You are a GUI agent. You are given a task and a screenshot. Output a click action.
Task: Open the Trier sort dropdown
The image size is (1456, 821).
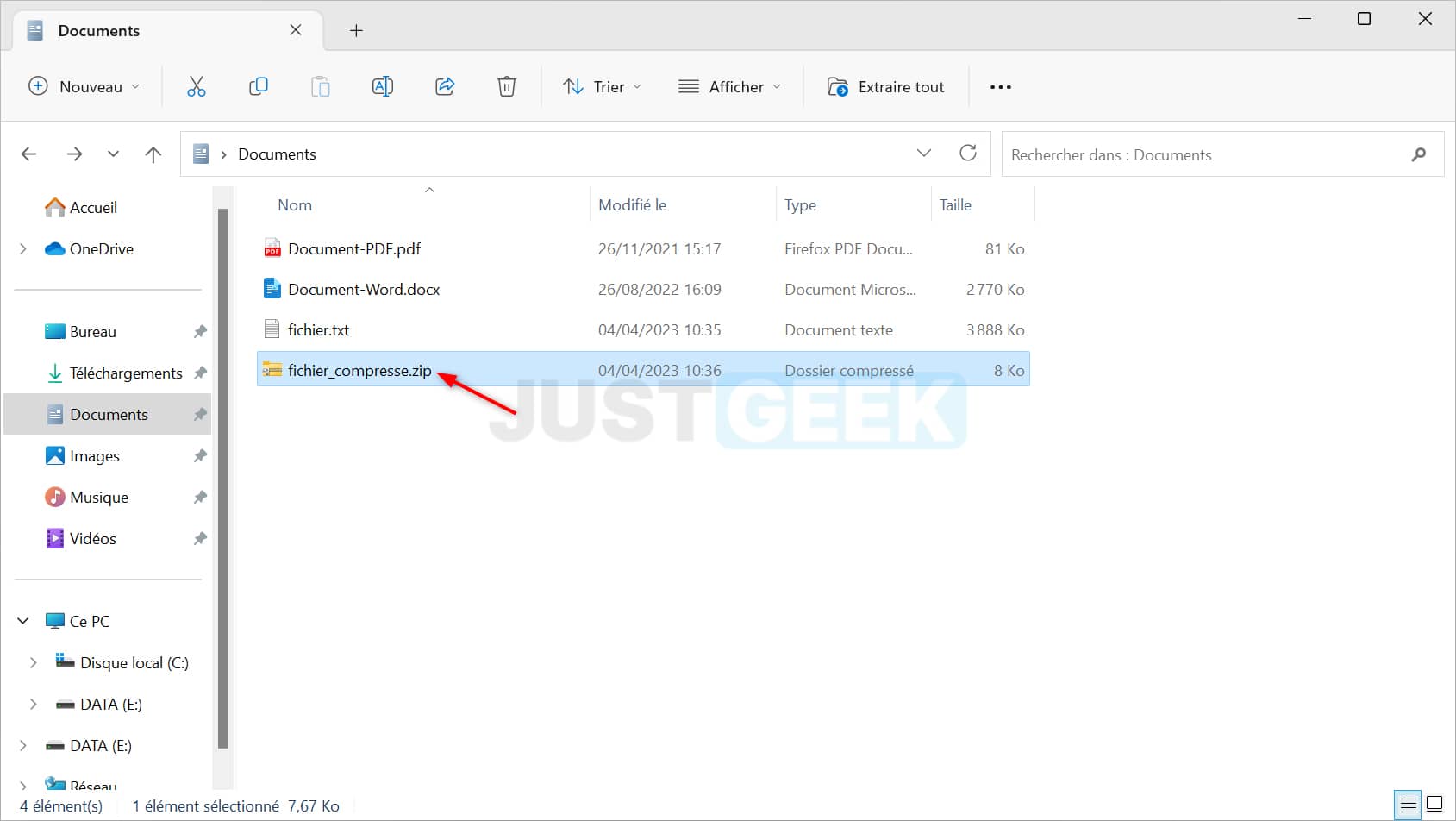[x=602, y=86]
